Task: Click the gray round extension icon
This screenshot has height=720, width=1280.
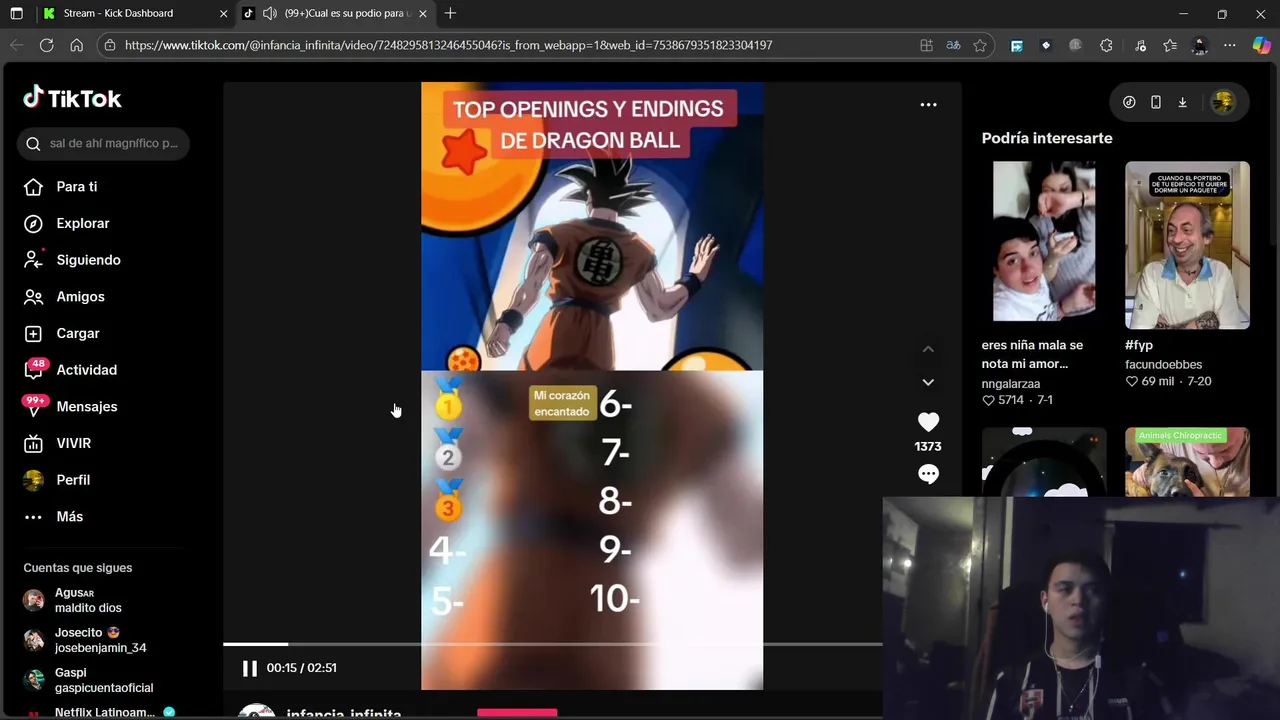Action: pyautogui.click(x=1076, y=45)
